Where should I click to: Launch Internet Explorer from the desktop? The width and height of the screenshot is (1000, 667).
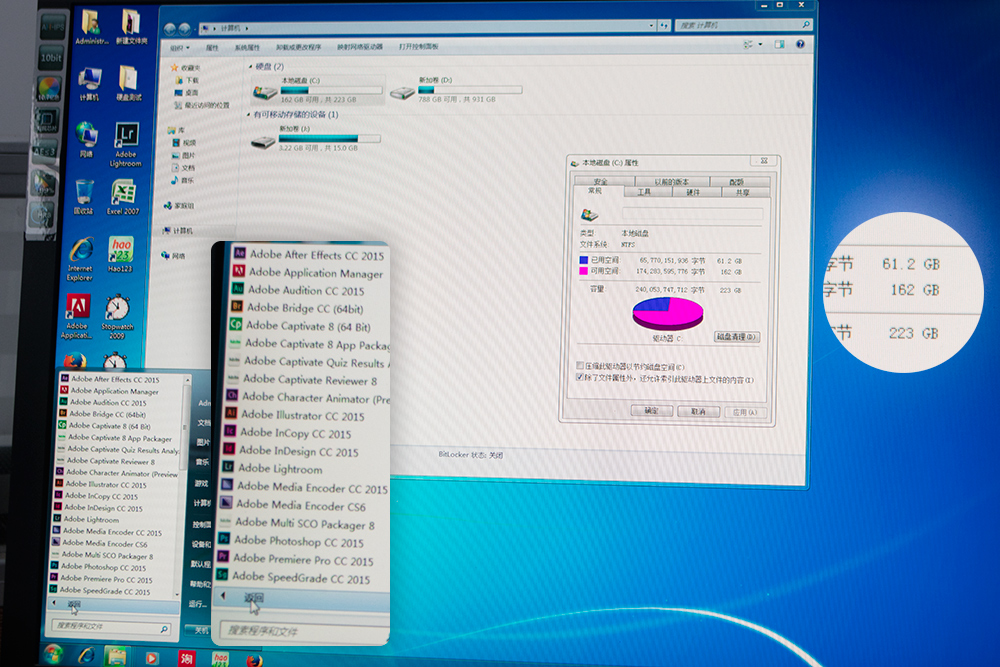[80, 254]
